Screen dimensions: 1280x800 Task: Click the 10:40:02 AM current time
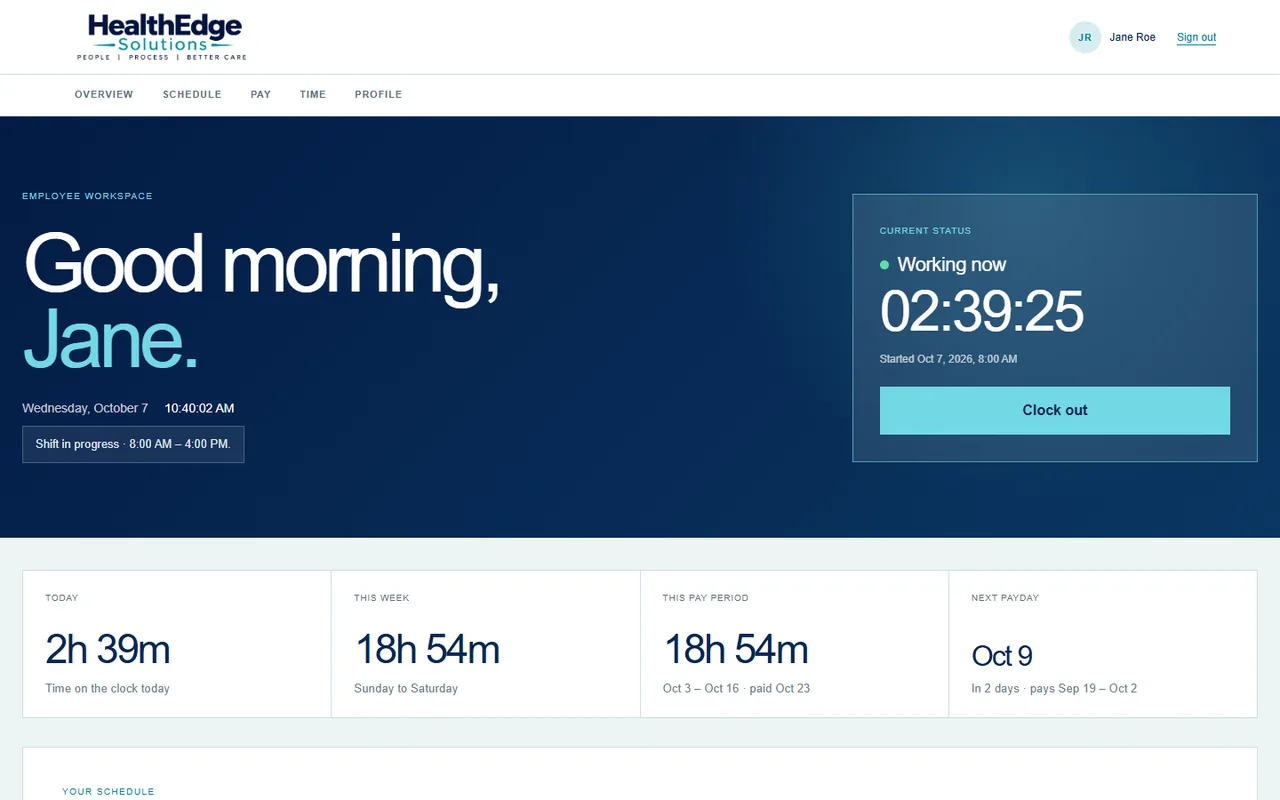[x=200, y=408]
